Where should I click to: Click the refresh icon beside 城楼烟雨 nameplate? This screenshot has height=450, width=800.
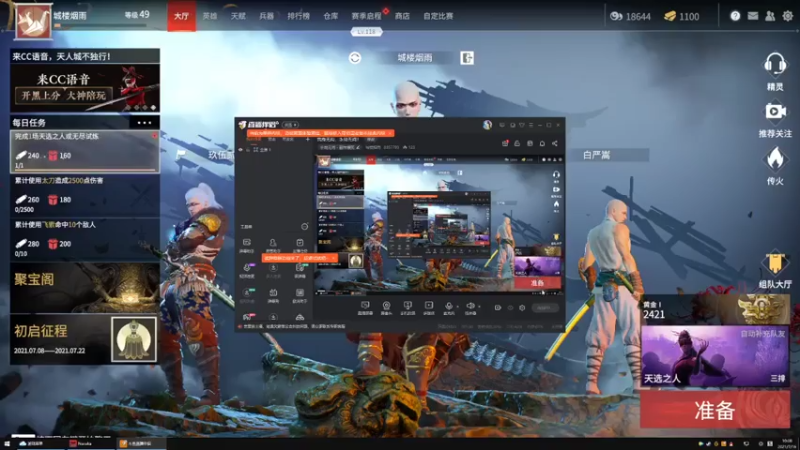tap(355, 58)
